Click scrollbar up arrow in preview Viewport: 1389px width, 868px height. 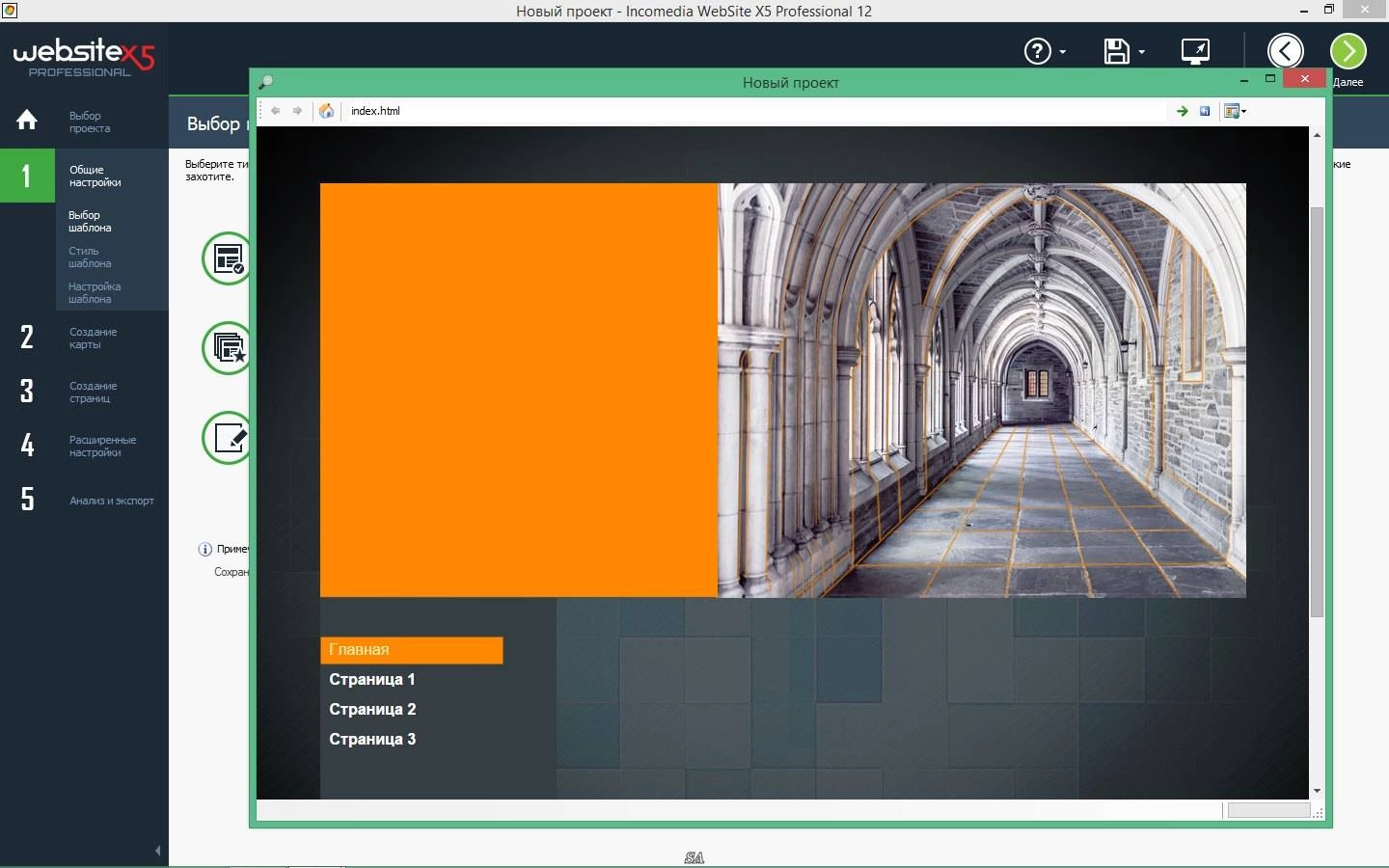click(x=1317, y=135)
